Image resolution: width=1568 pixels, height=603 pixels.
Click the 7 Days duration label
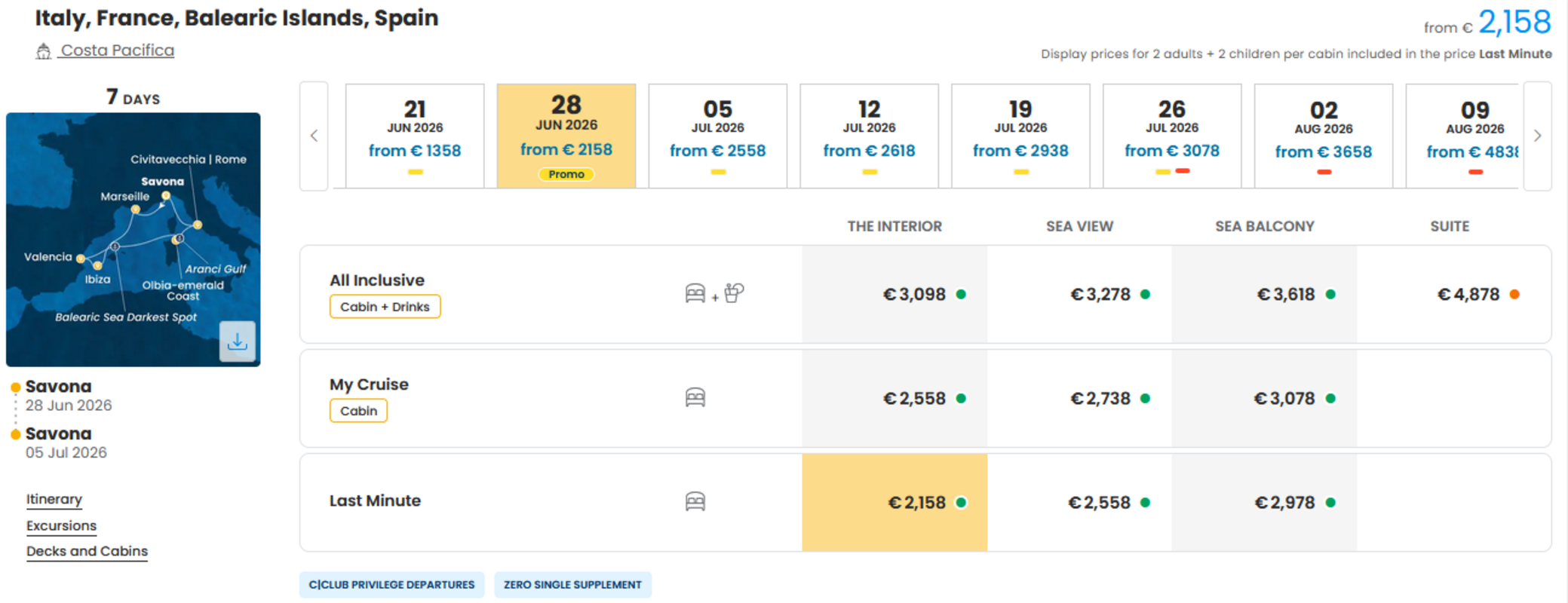[133, 97]
